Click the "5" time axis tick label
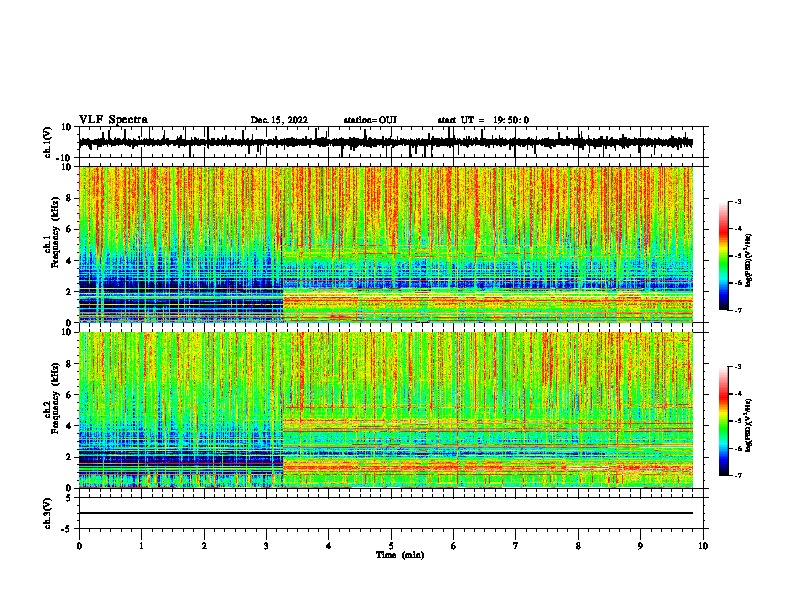 click(x=391, y=546)
